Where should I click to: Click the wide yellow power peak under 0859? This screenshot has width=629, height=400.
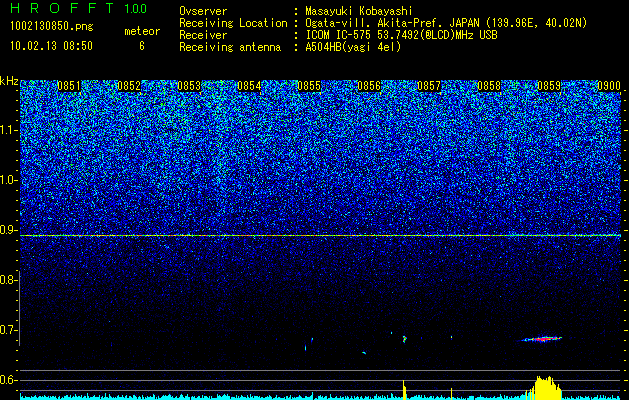[544, 388]
